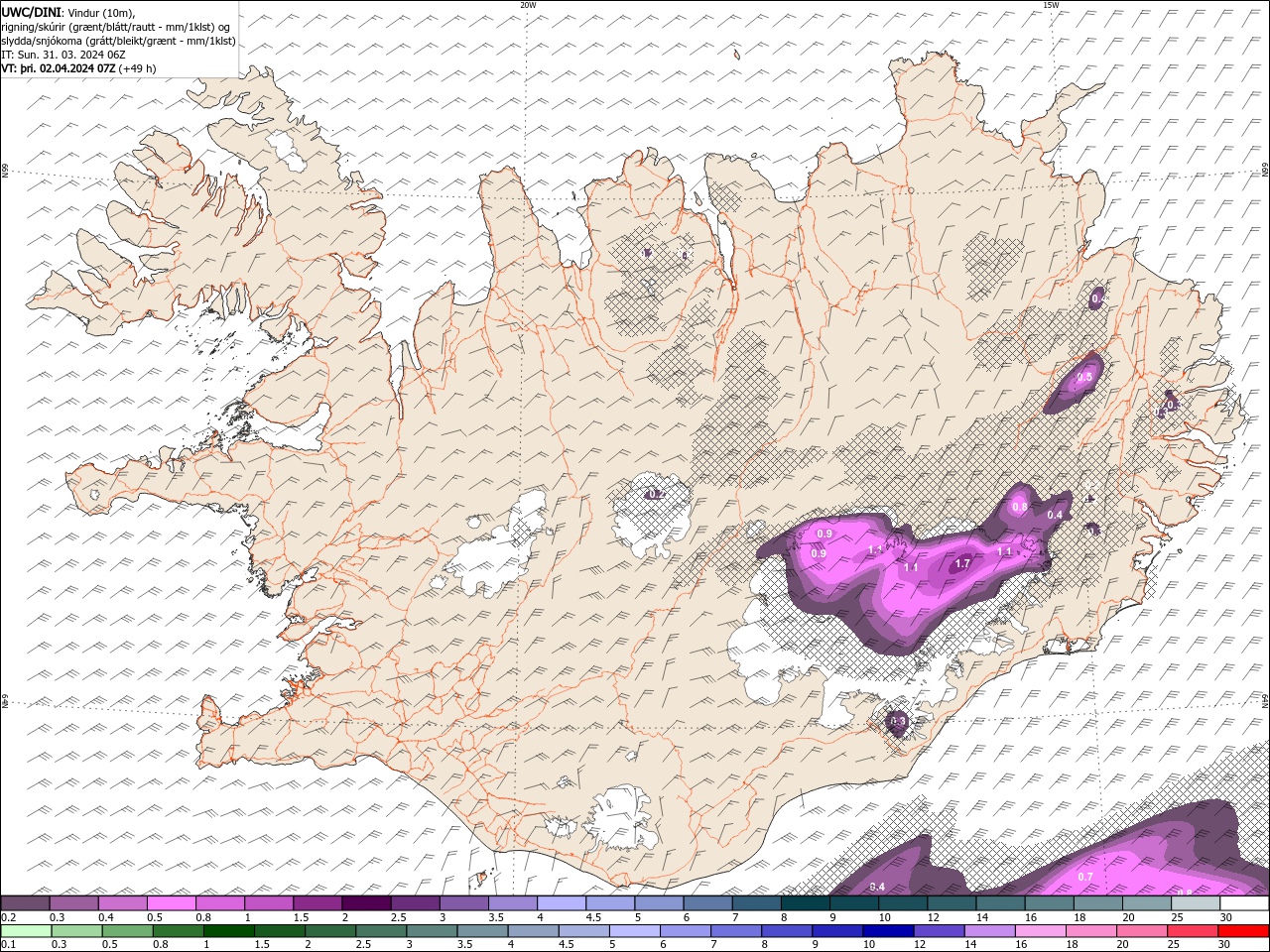
Task: Click the 15W longitude label
Action: pos(1051,5)
